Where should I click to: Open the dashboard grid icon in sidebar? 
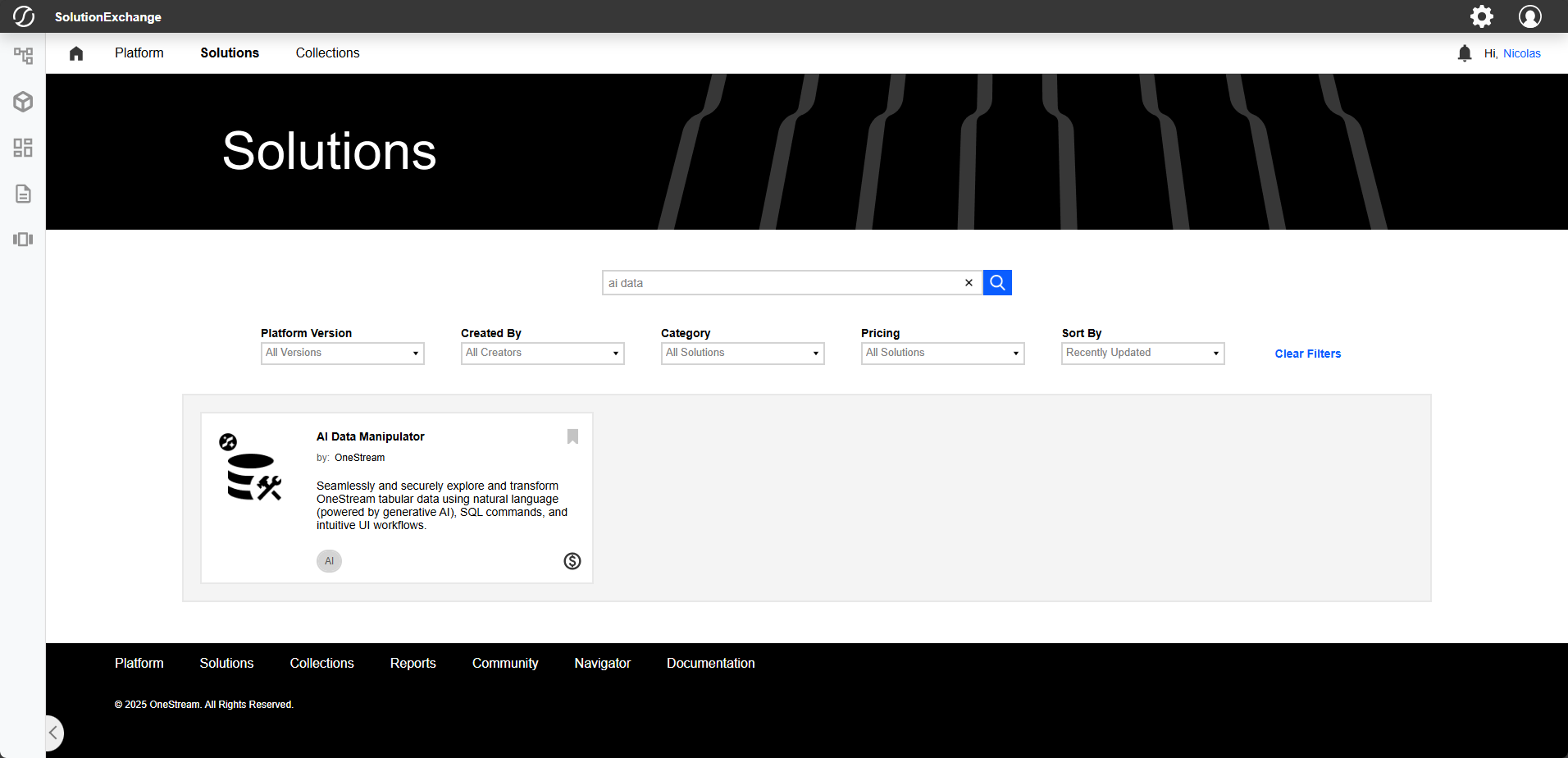click(x=23, y=148)
